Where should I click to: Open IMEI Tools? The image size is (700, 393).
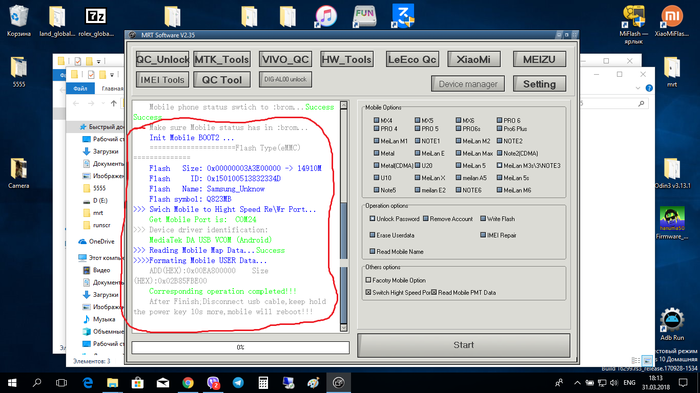162,79
